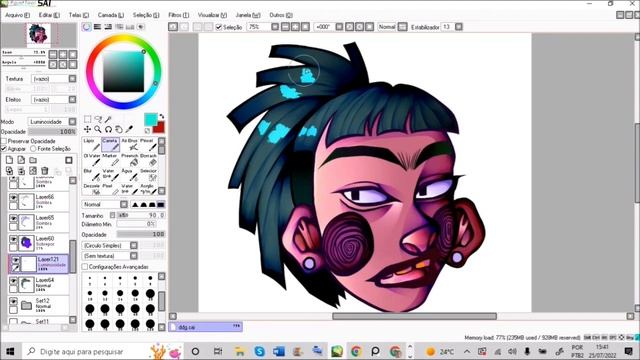Open the Camada menu
Image resolution: width=640 pixels, height=360 pixels.
click(111, 15)
